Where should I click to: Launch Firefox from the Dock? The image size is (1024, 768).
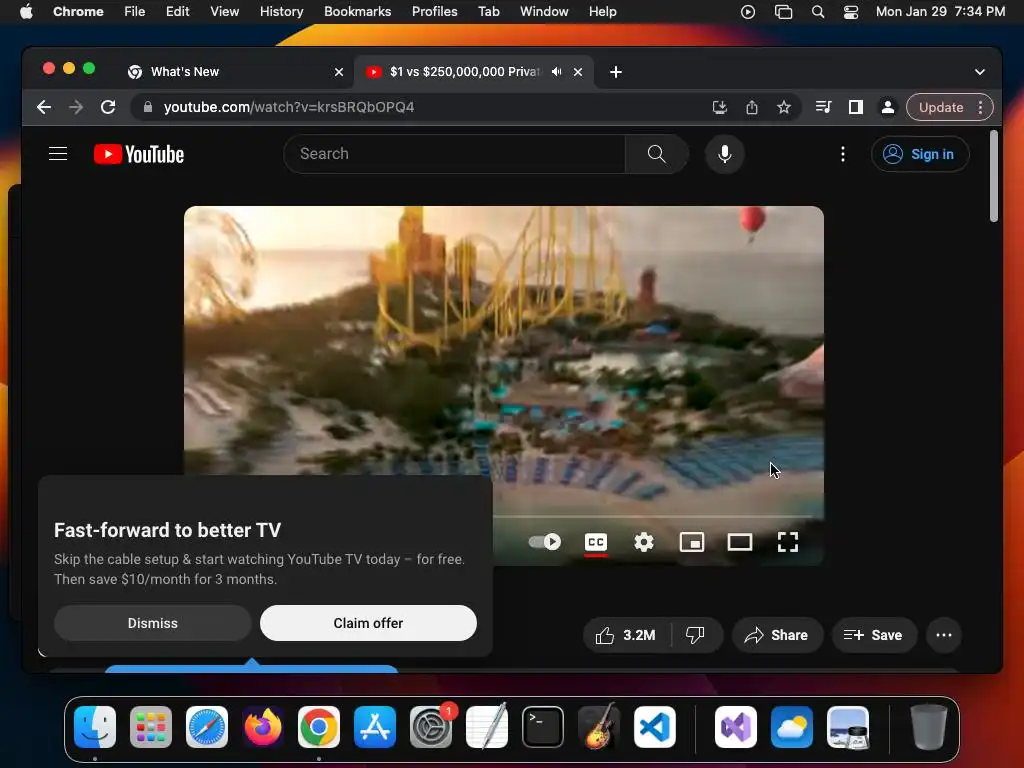(263, 727)
